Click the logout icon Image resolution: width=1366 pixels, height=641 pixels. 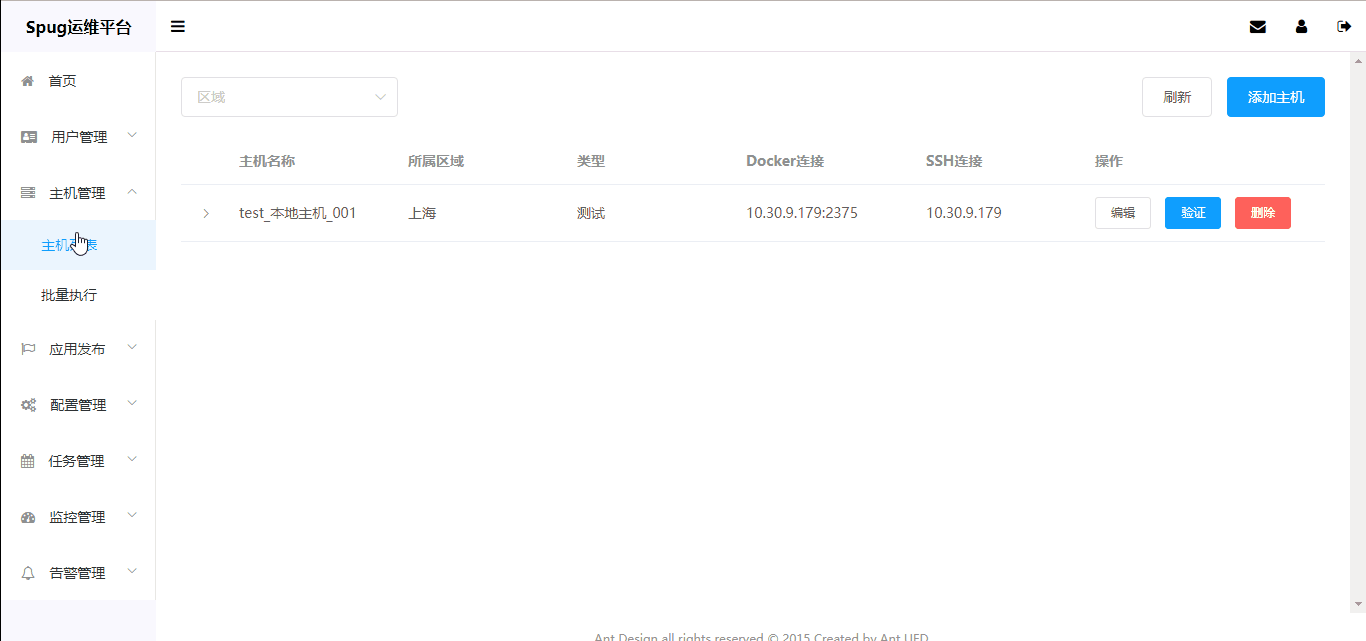(x=1344, y=27)
